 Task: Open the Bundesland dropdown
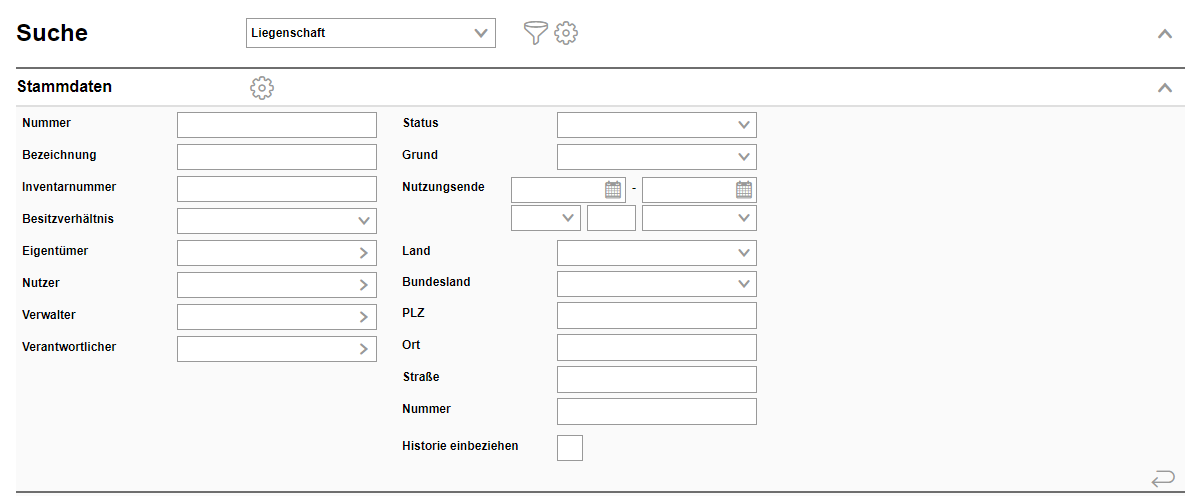656,284
